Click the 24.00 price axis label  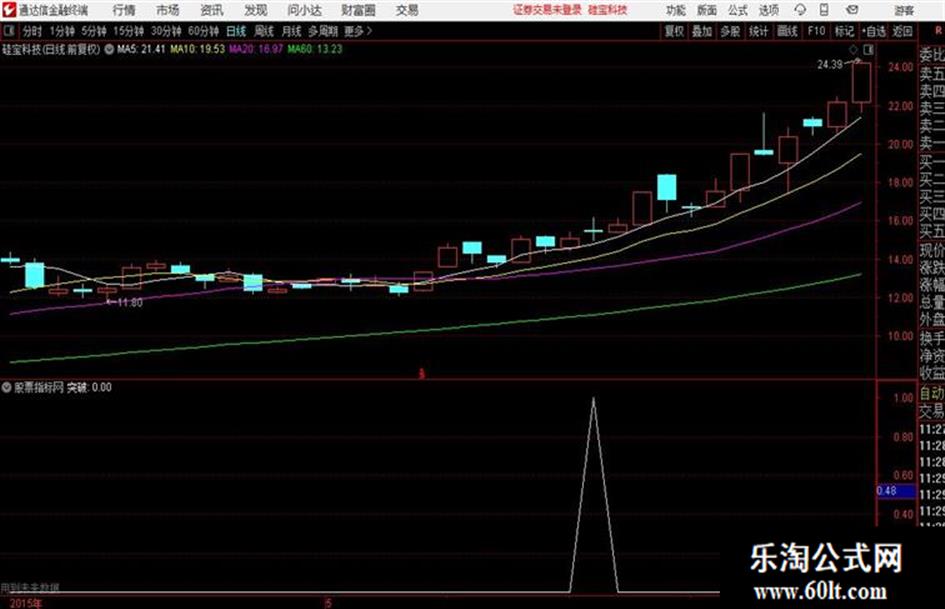point(900,68)
